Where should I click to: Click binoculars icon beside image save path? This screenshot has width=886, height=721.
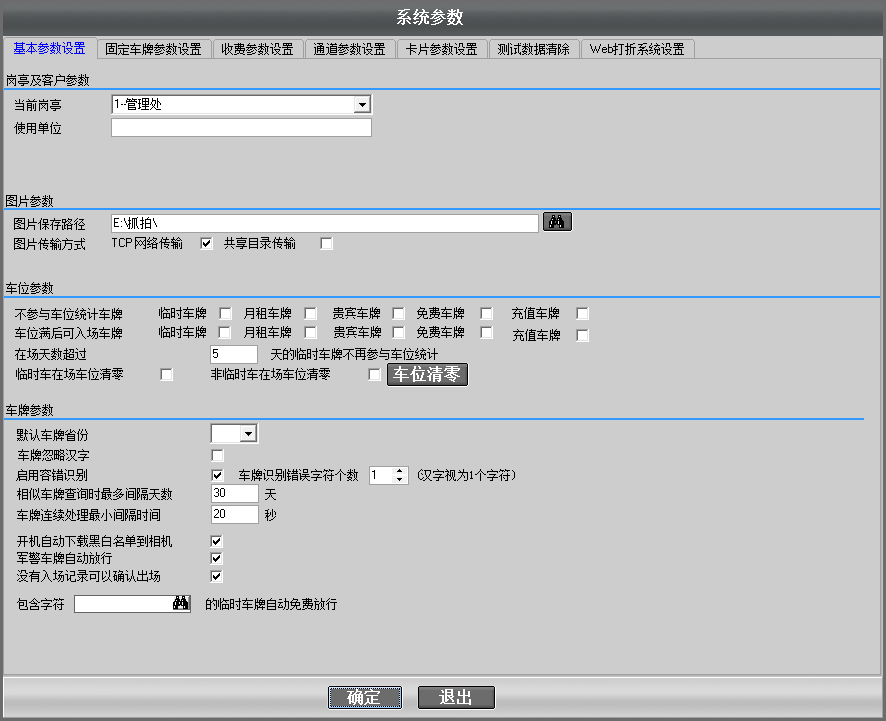[557, 222]
